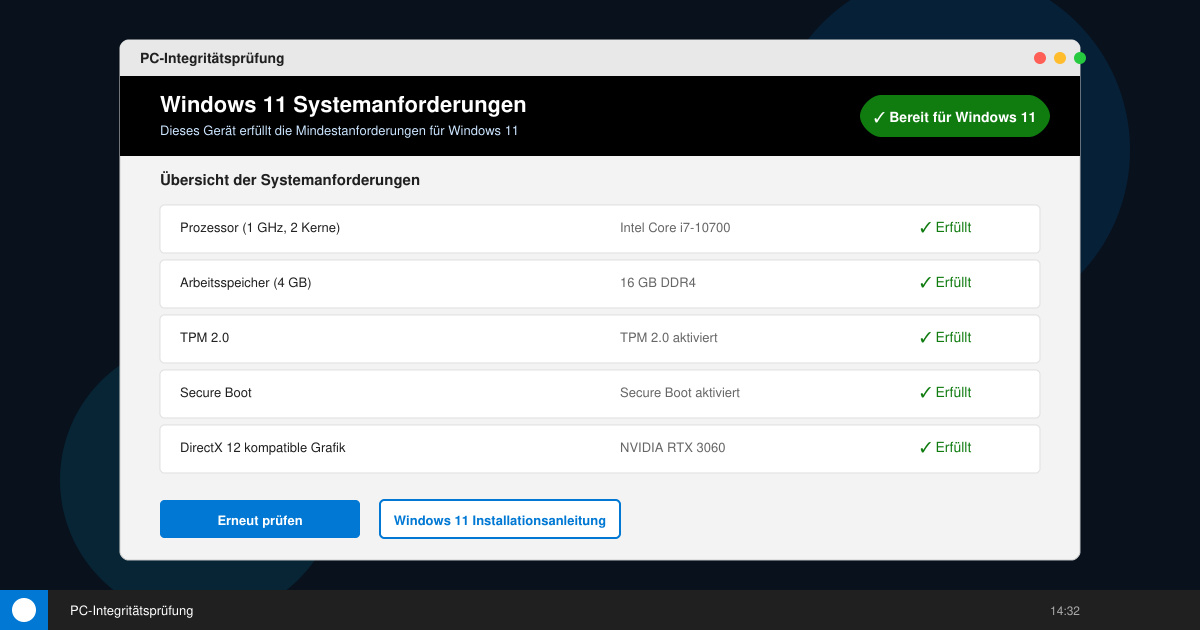
Task: Open the Windows 11 Installationsanleitung link
Action: [x=500, y=519]
